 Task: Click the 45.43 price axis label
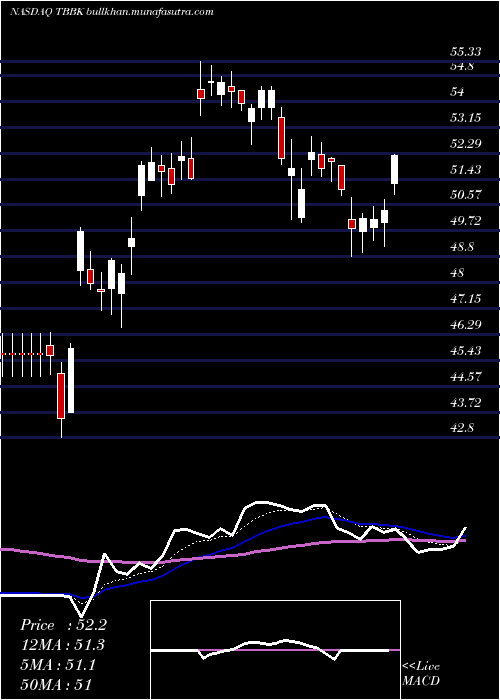pos(466,350)
